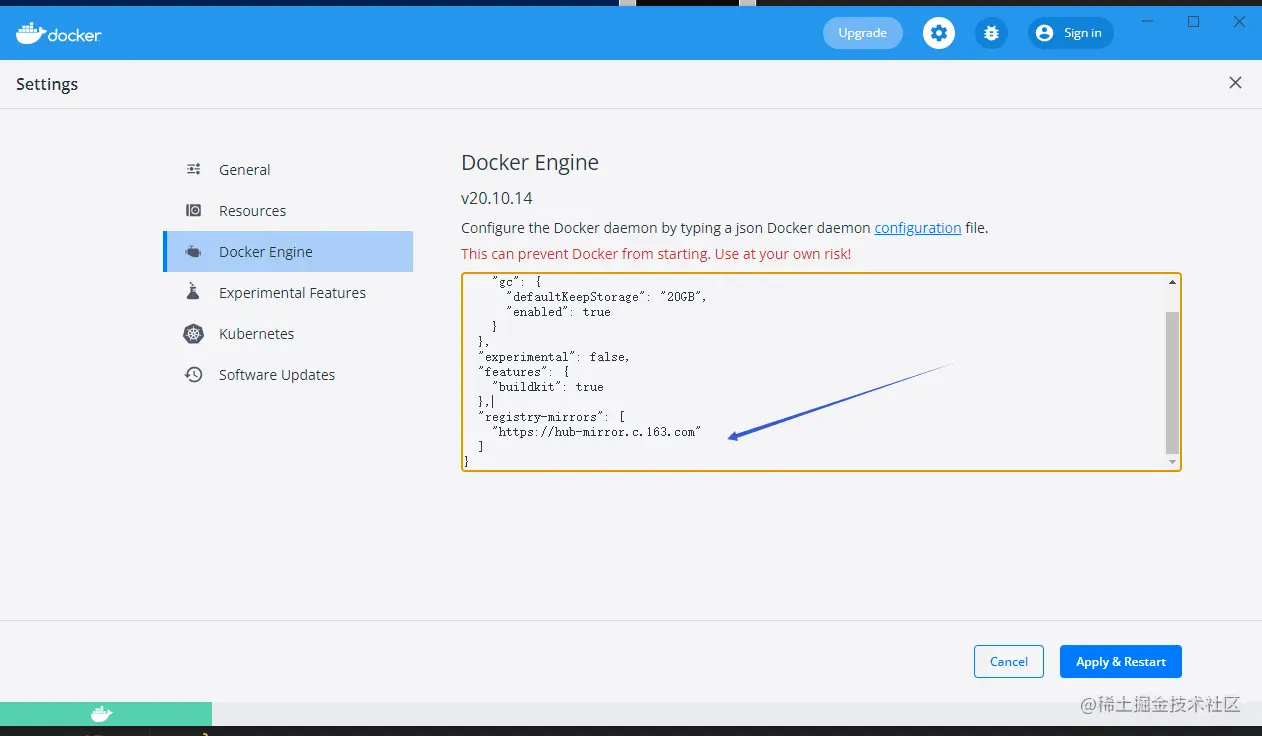Viewport: 1262px width, 736px height.
Task: Click the Kubernetes wheel icon
Action: tap(194, 334)
